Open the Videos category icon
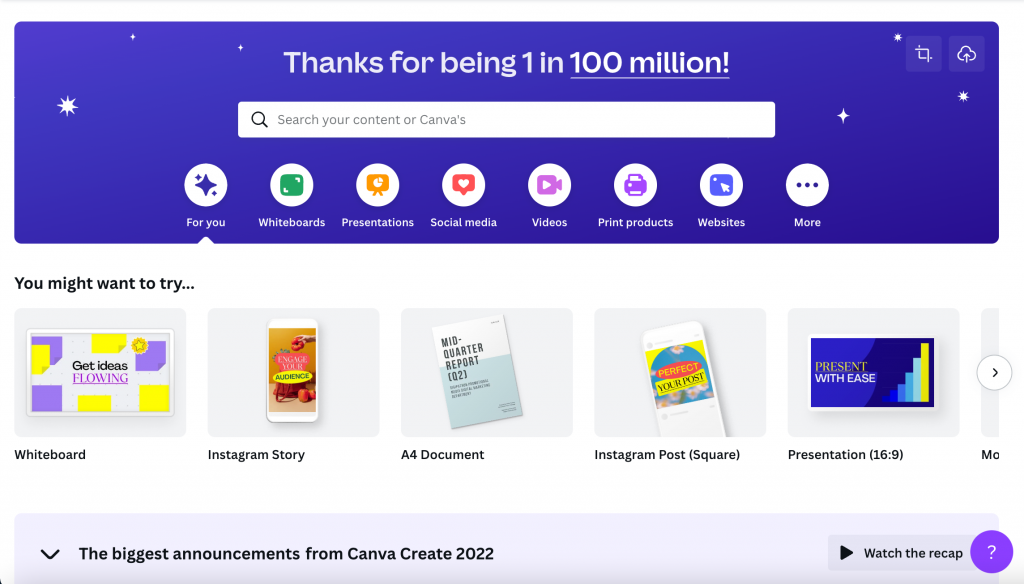 549,185
